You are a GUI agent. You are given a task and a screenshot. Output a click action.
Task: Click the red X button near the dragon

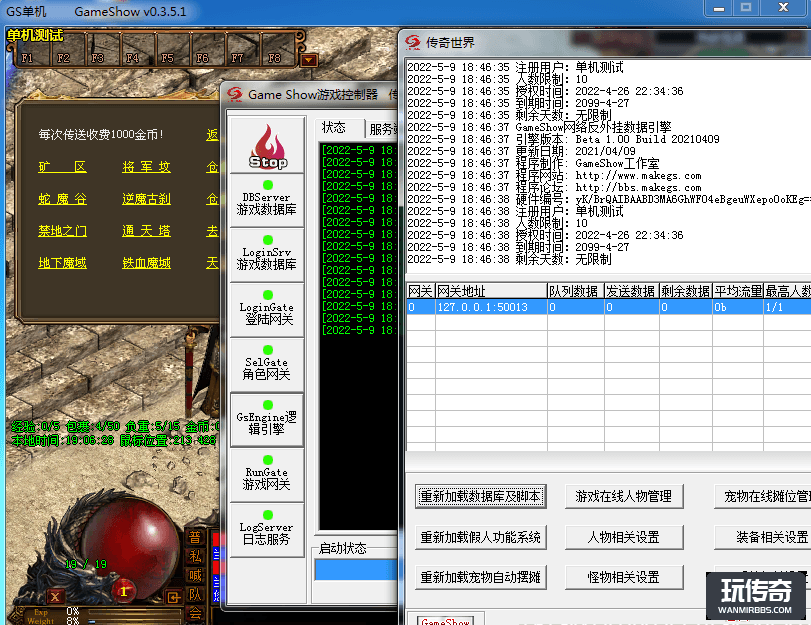click(x=55, y=597)
